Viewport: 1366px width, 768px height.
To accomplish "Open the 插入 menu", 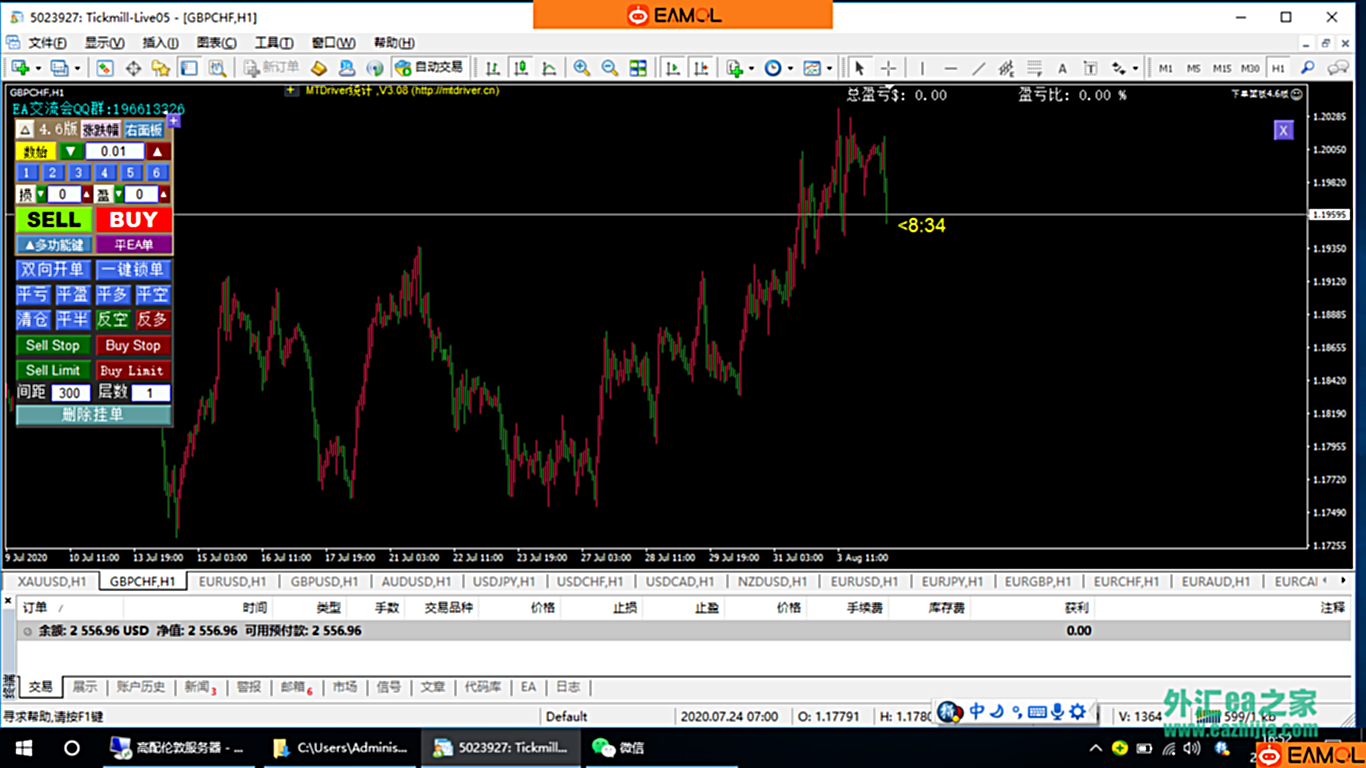I will point(160,43).
